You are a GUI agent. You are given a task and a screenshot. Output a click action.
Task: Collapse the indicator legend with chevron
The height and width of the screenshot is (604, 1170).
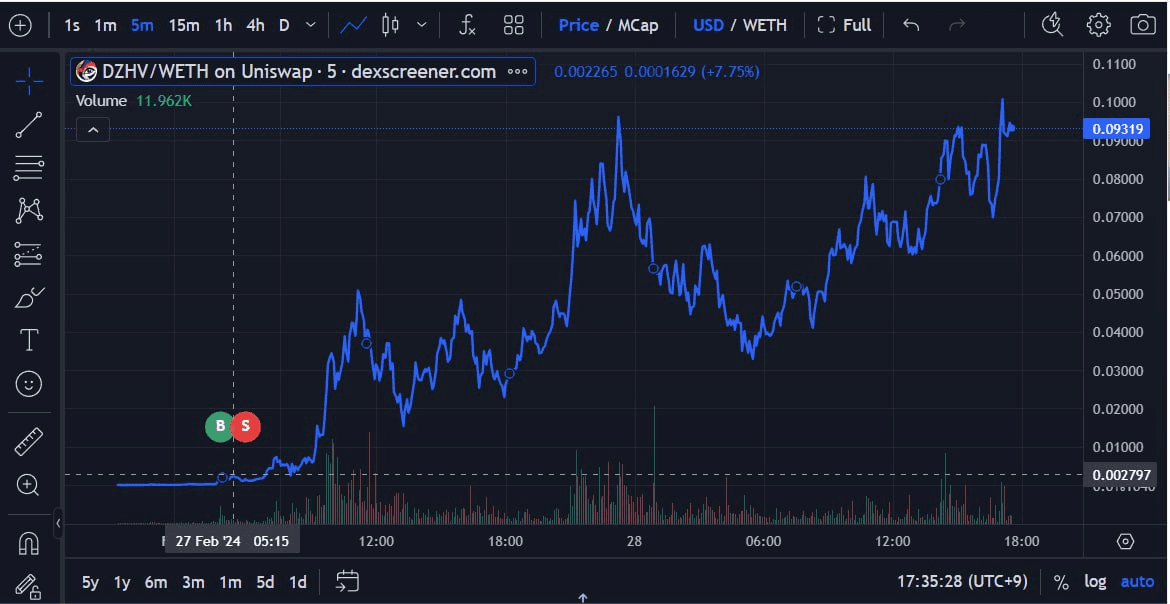(x=92, y=130)
